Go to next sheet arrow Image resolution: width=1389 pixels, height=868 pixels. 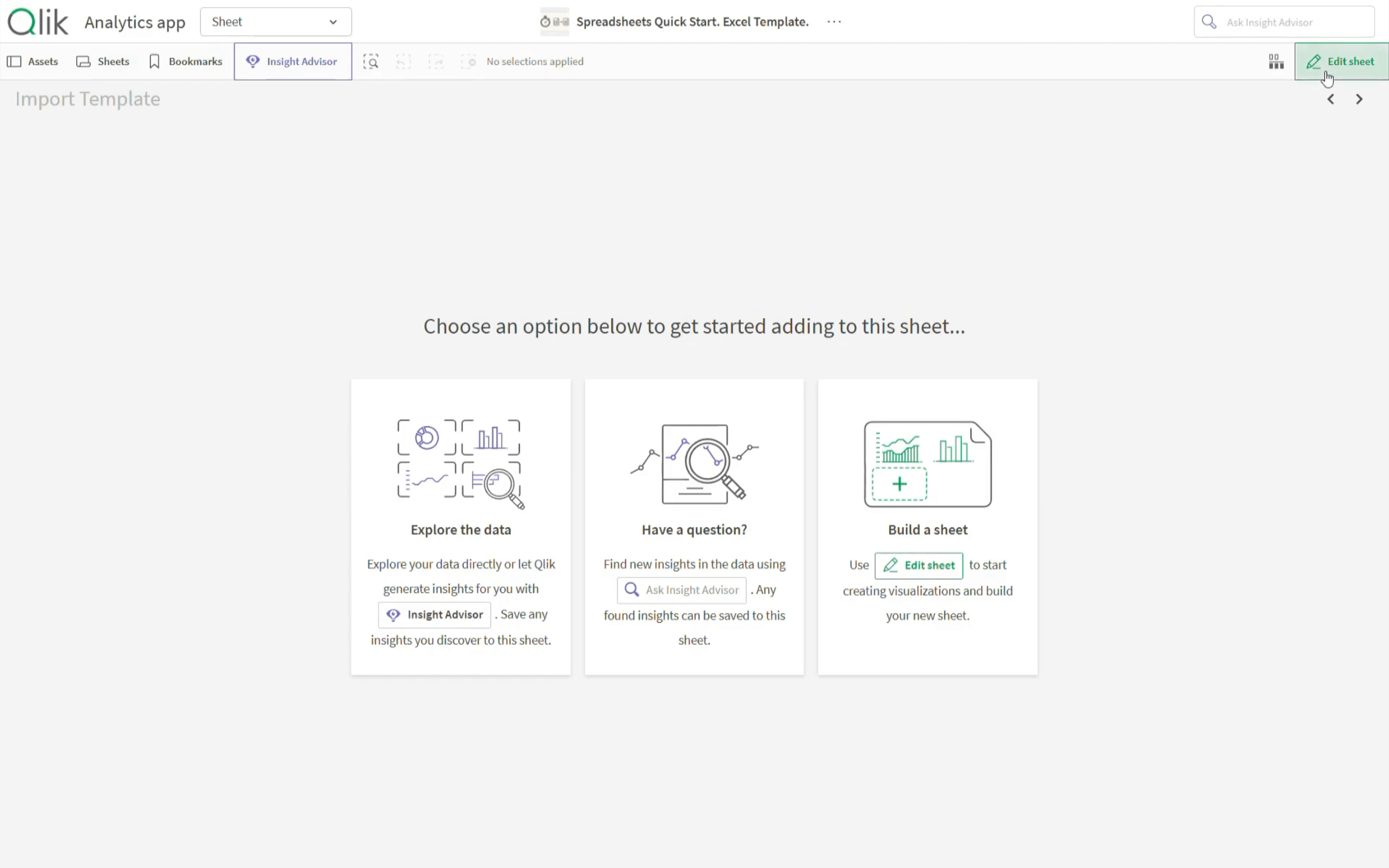(1358, 99)
